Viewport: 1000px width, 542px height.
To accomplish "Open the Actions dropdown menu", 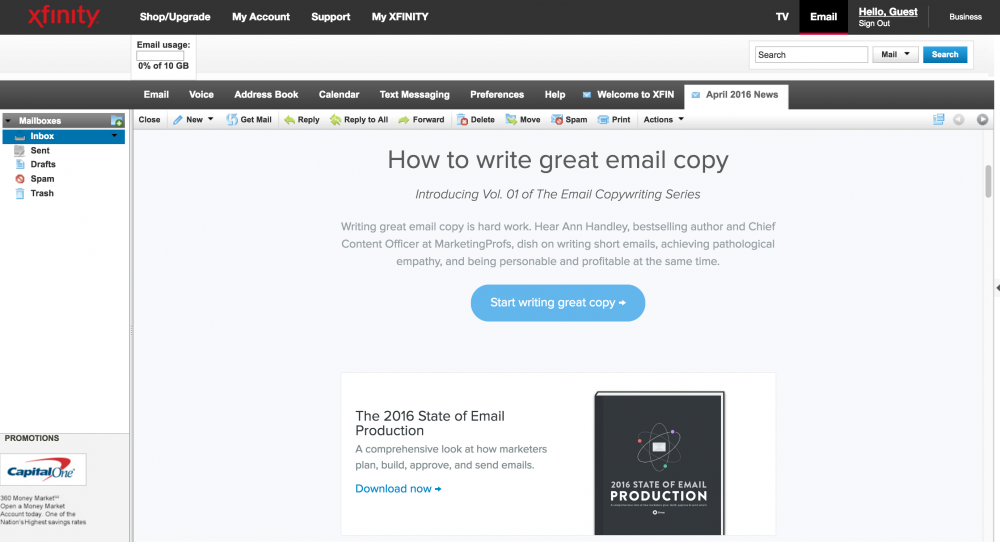I will (663, 119).
